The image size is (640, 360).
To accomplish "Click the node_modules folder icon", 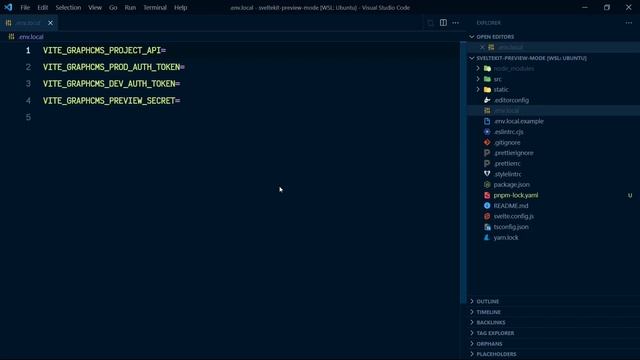I will tap(487, 68).
